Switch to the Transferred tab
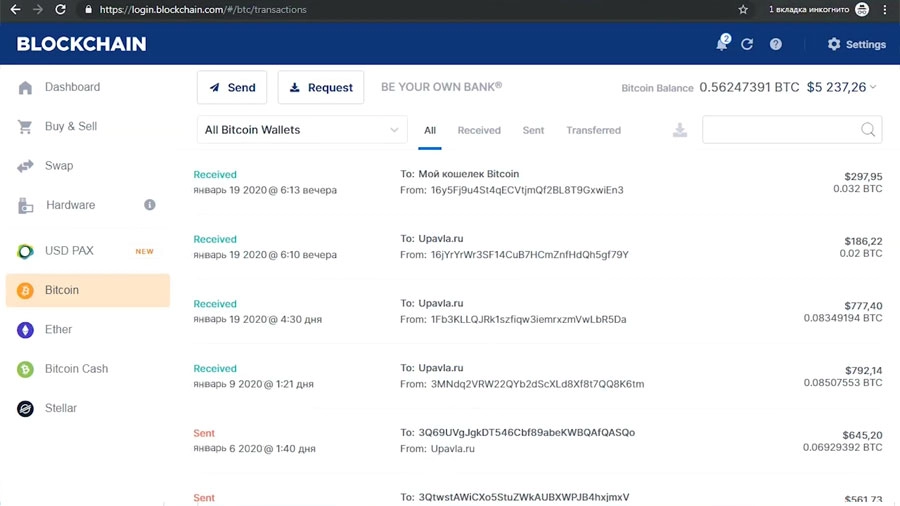The width and height of the screenshot is (900, 506). point(593,130)
